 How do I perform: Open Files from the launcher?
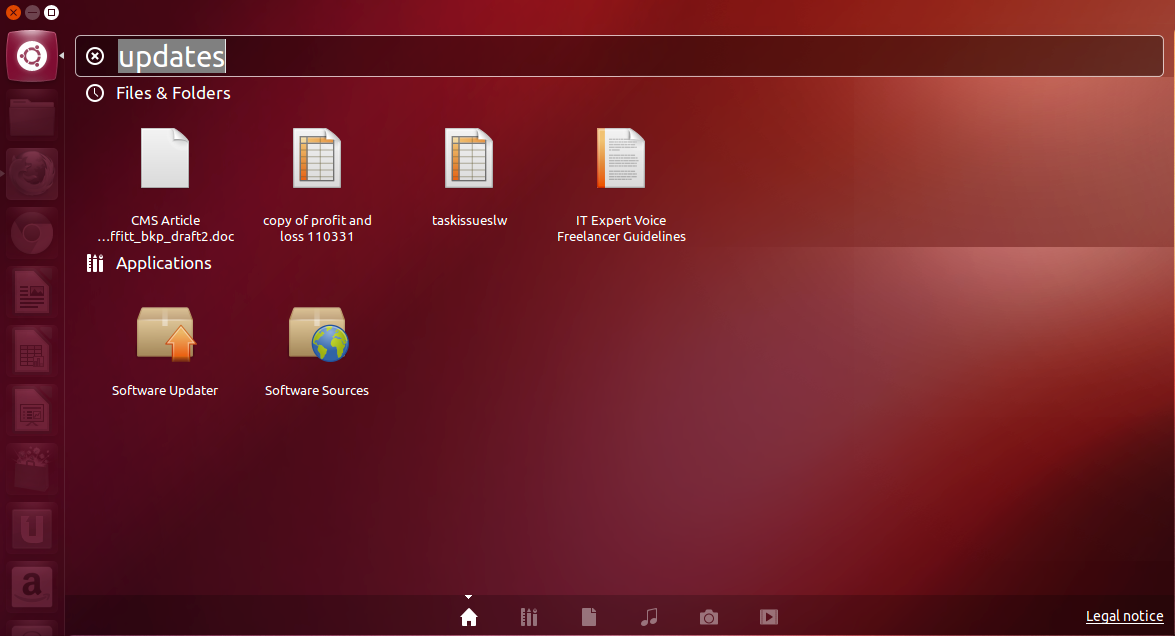tap(31, 116)
